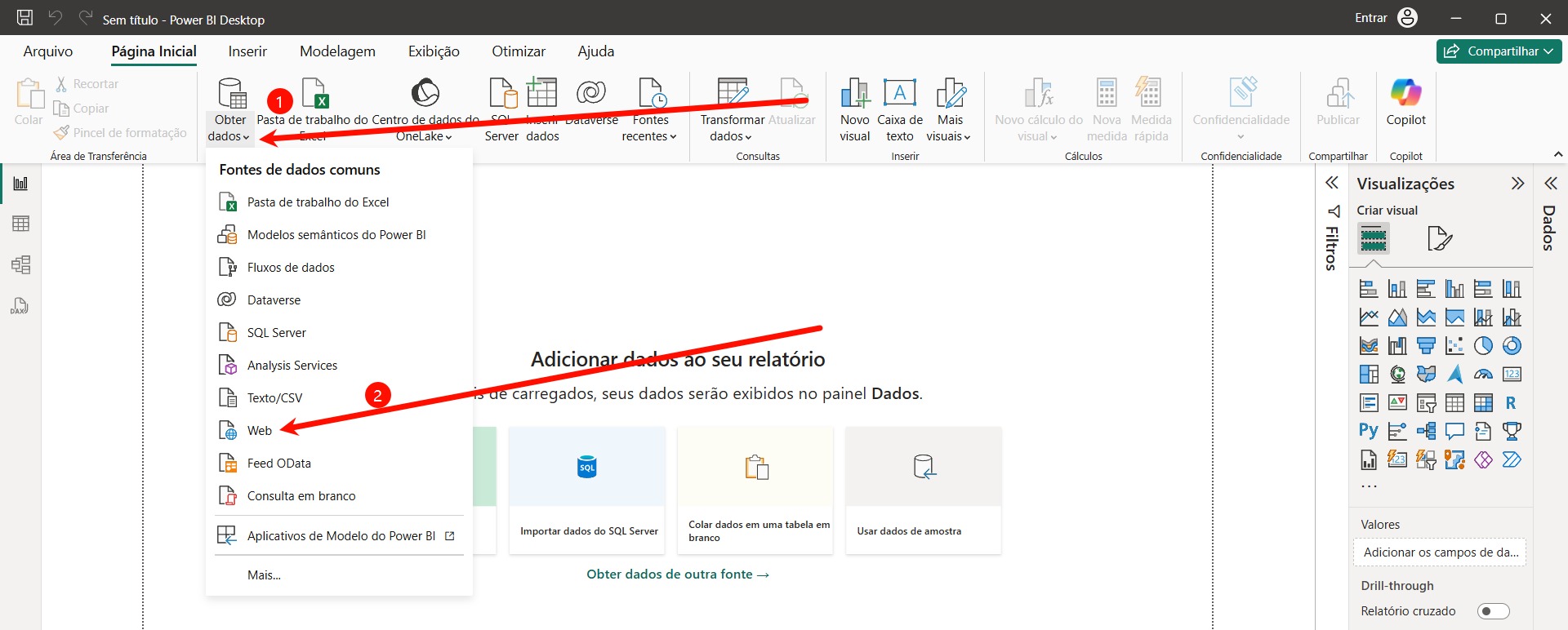The width and height of the screenshot is (1568, 630).
Task: Click Obter dados de outra fonte link
Action: coord(678,575)
